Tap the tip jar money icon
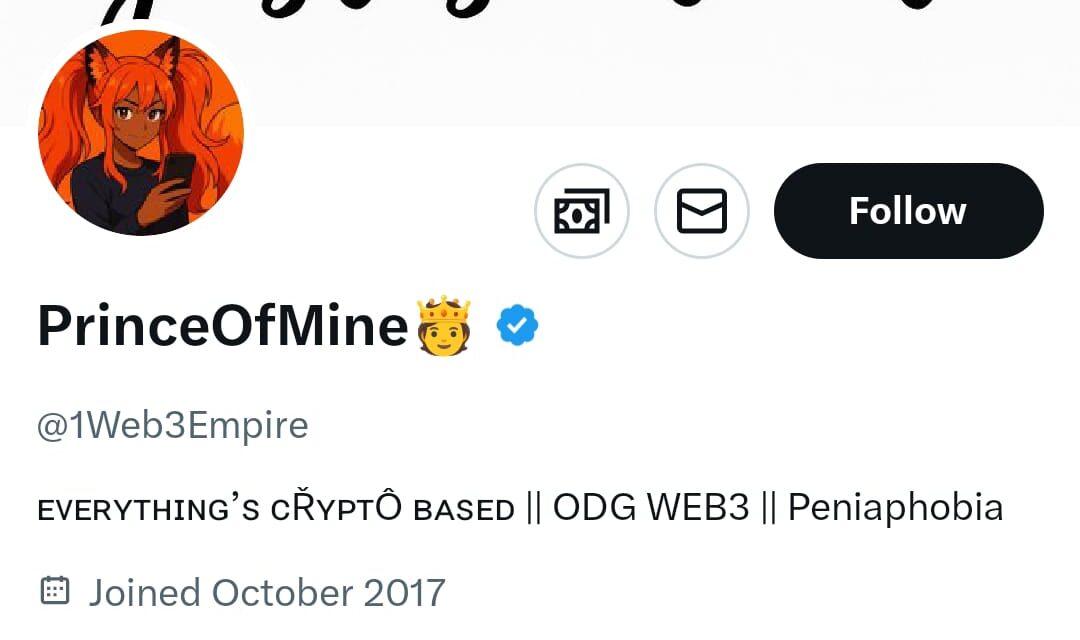 582,211
